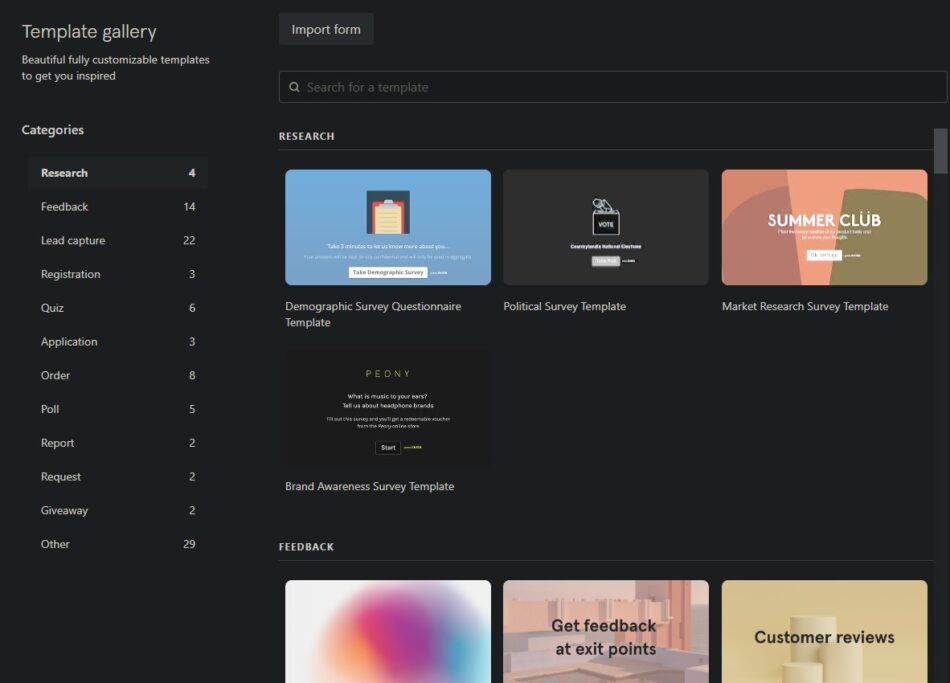Open the Customer reviews template
Viewport: 950px width, 683px height.
point(823,630)
